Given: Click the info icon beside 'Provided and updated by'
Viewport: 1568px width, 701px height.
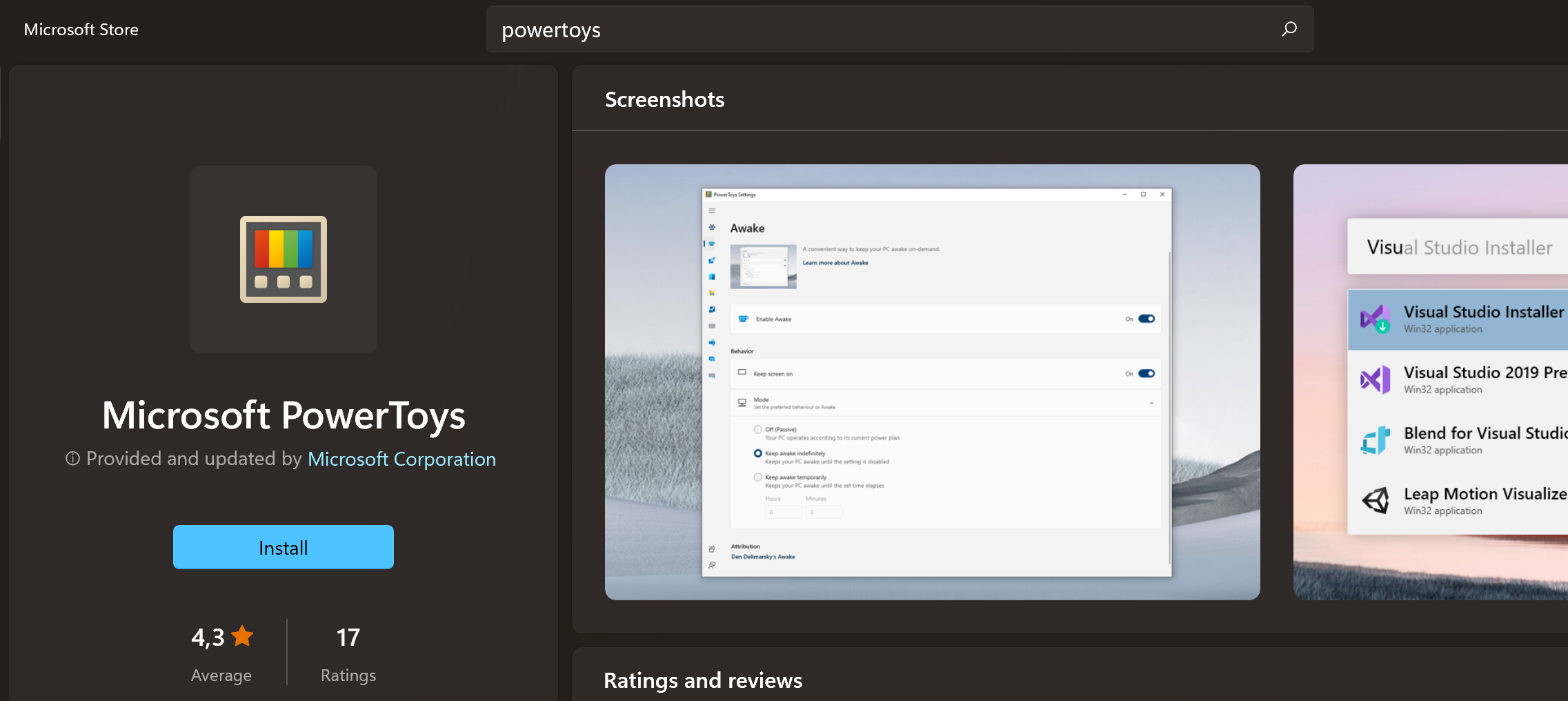Looking at the screenshot, I should [x=72, y=458].
